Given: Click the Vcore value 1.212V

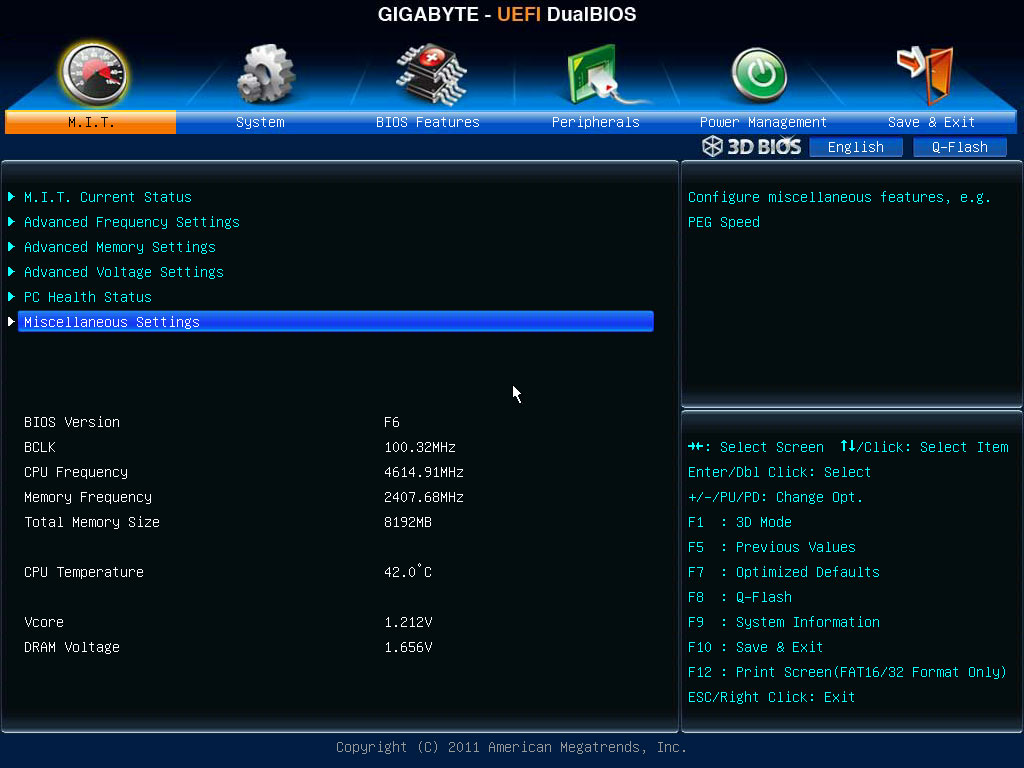Looking at the screenshot, I should click(x=408, y=622).
